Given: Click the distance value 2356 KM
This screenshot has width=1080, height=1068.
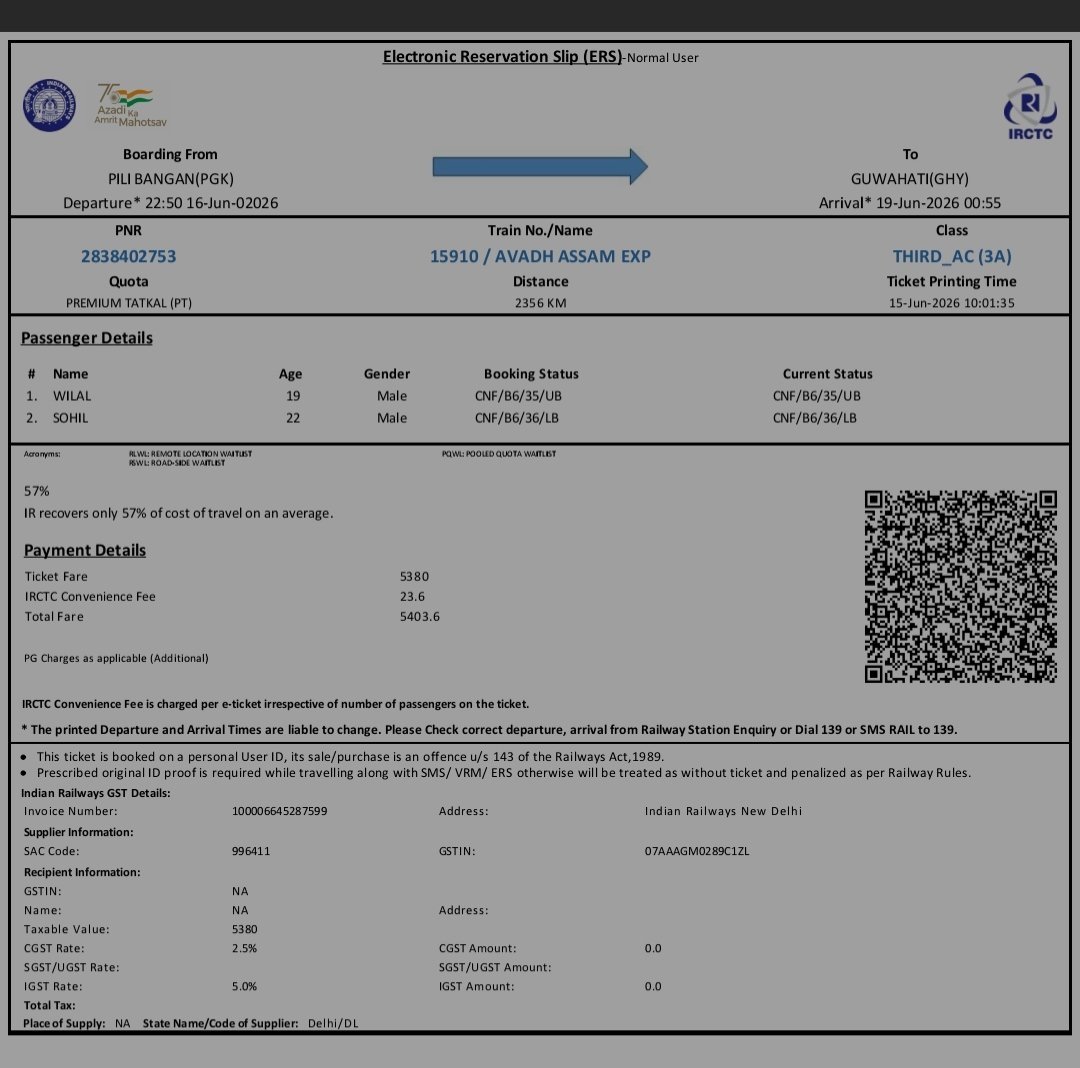Looking at the screenshot, I should pos(541,303).
